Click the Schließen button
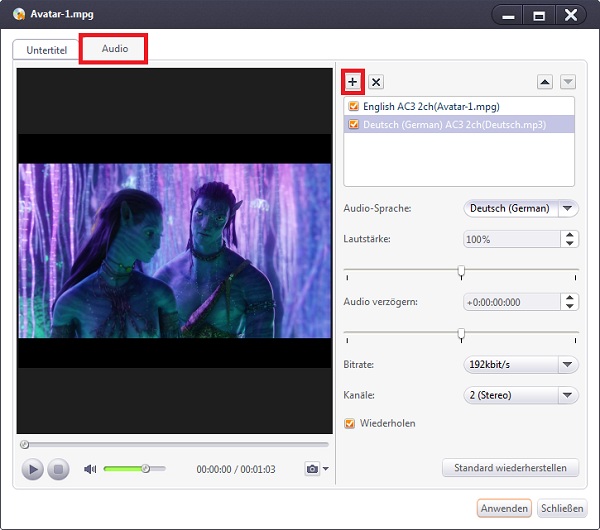 pyautogui.click(x=562, y=509)
